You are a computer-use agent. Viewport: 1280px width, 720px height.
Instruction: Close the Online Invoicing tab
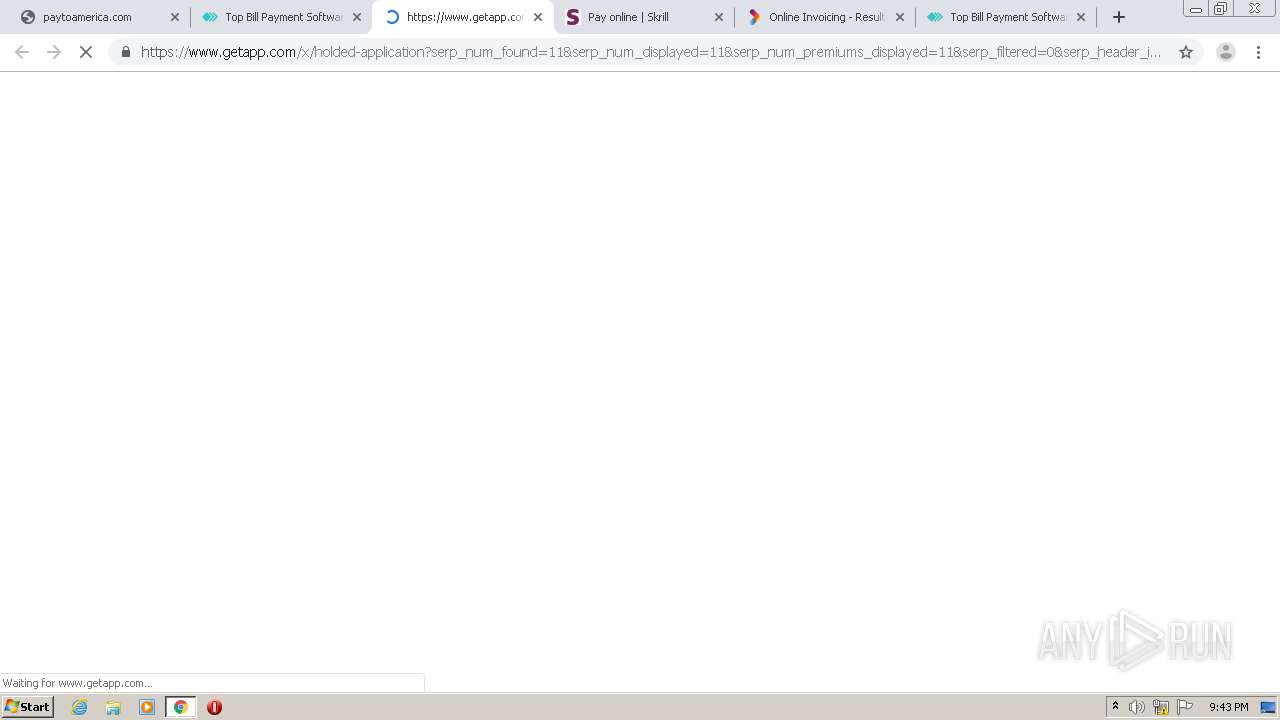click(x=899, y=17)
